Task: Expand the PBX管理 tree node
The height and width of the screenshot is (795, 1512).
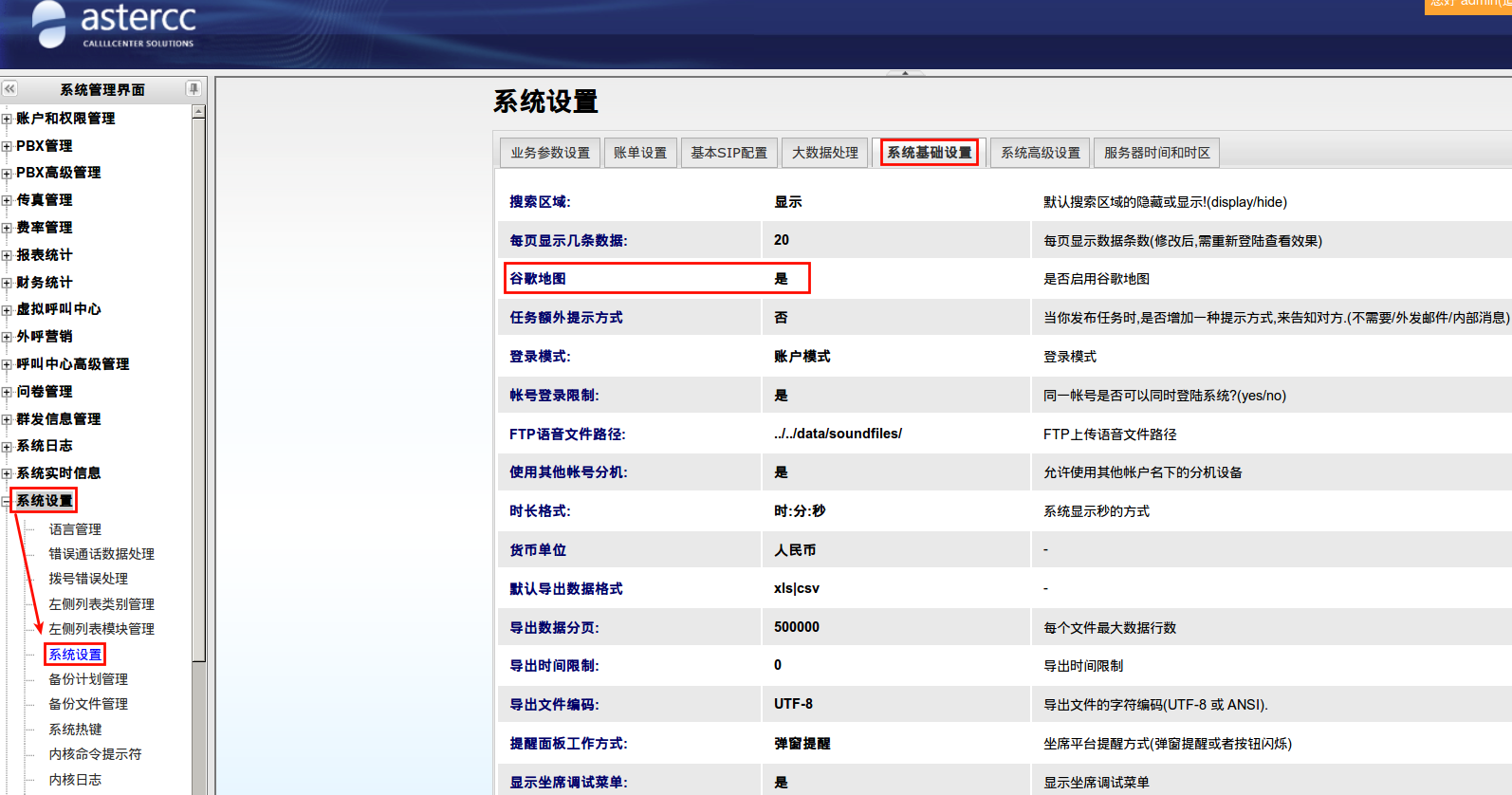Action: pos(7,147)
